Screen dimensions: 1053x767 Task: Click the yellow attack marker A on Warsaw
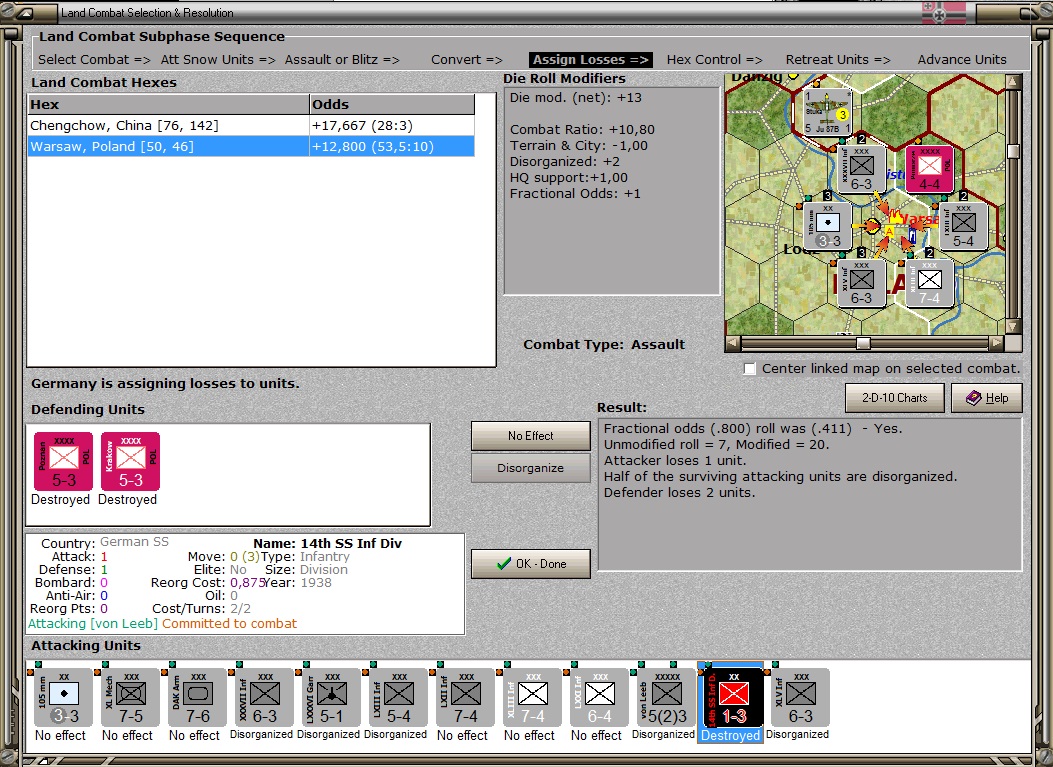[x=889, y=231]
